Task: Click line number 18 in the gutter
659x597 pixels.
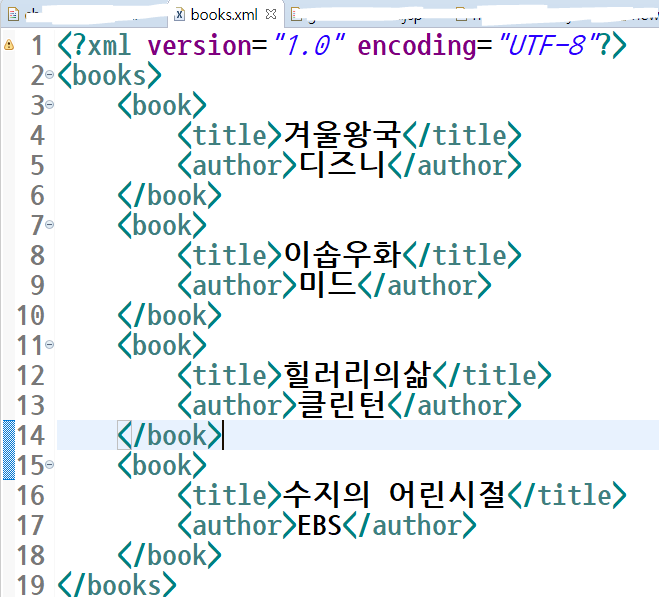Action: [30, 555]
